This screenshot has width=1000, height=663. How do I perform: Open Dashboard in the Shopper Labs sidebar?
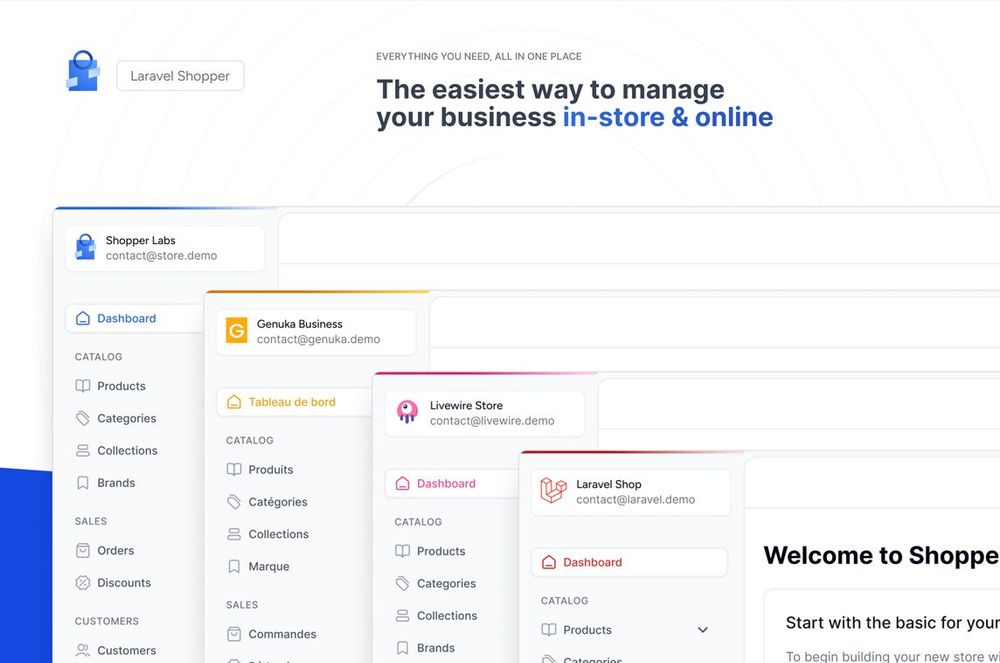click(x=134, y=318)
